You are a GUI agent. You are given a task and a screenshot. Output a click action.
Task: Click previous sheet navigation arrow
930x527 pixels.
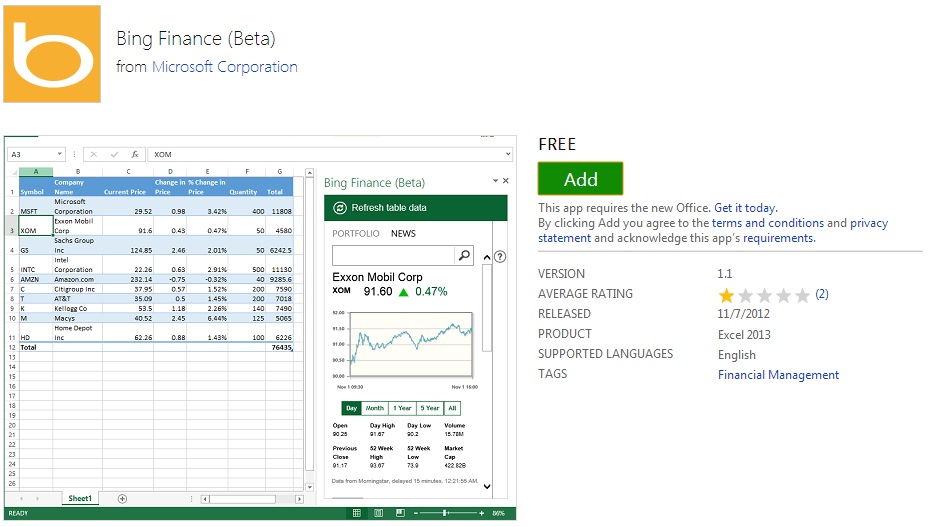(21, 499)
